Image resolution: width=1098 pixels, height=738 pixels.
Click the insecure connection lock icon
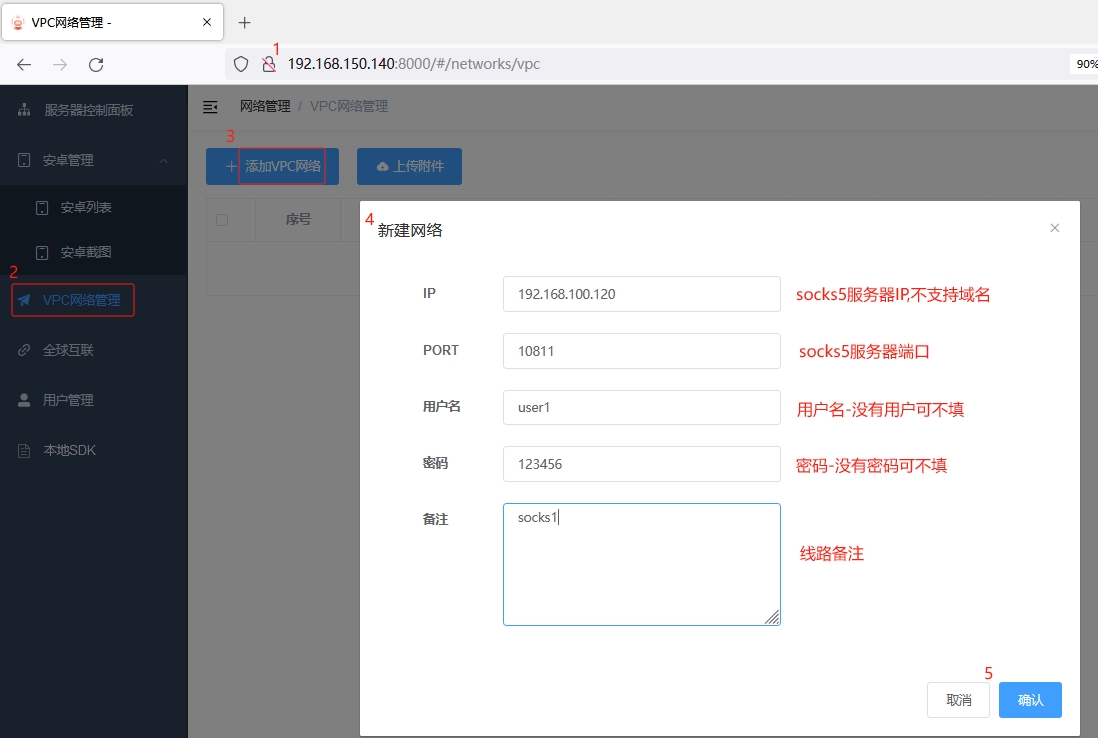[x=268, y=64]
